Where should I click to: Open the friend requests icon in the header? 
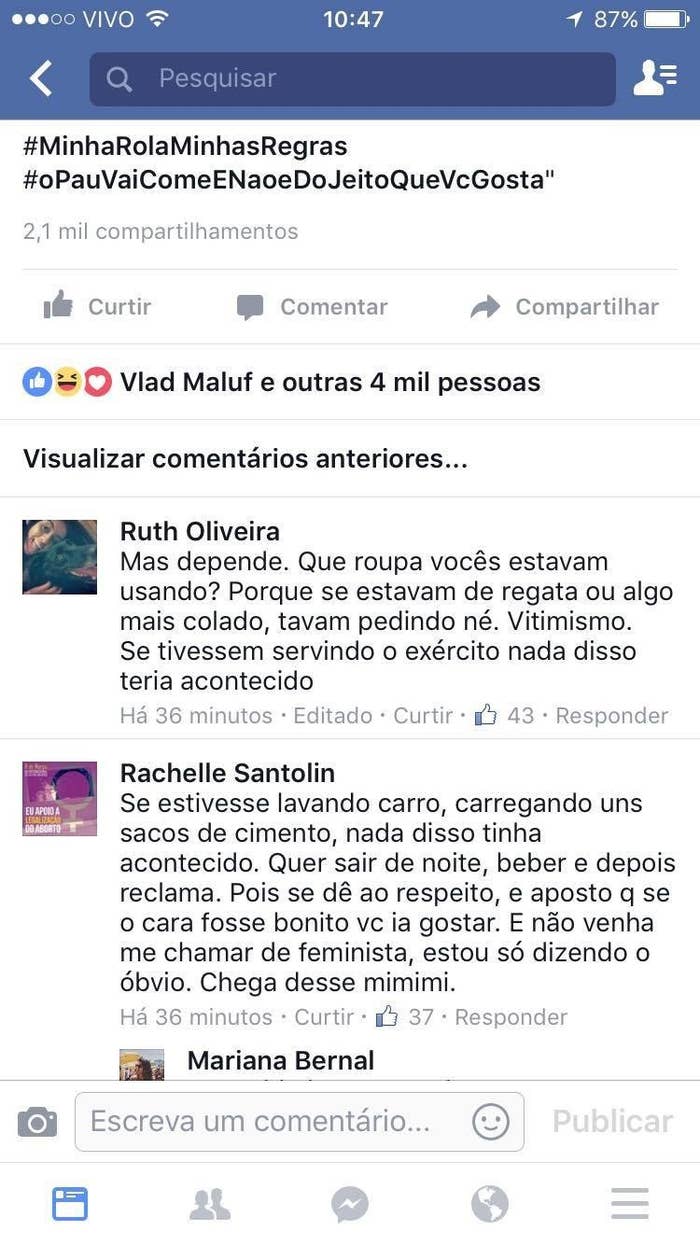(655, 78)
